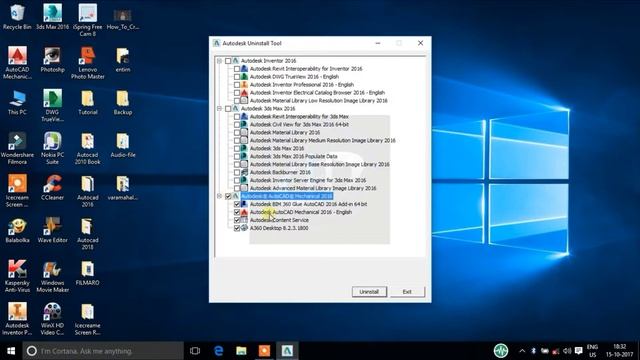Screen dimensions: 640x360
Task: Select the iSpring Free Cam 8 icon
Action: [x=88, y=20]
